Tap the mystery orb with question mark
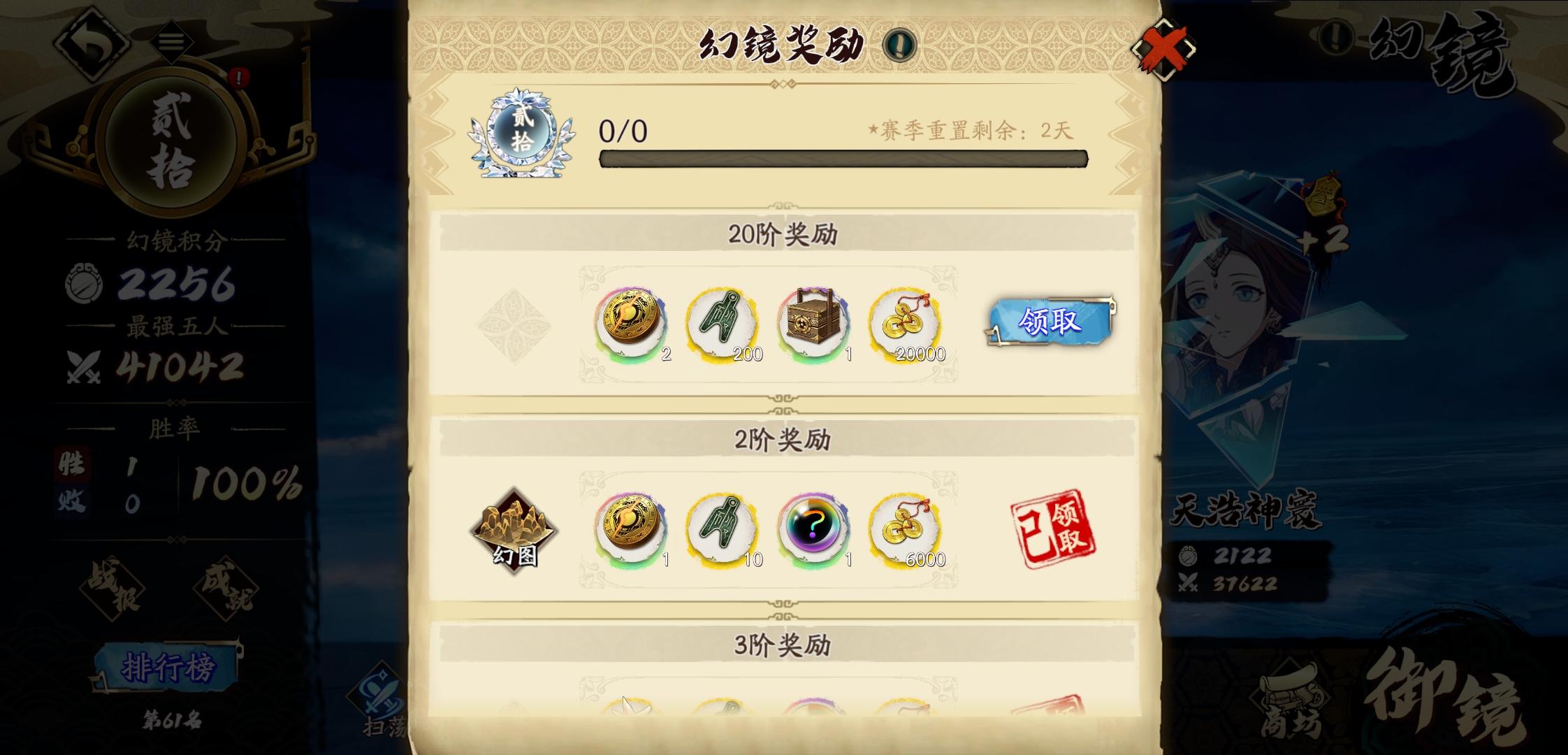This screenshot has width=1568, height=755. click(x=814, y=528)
